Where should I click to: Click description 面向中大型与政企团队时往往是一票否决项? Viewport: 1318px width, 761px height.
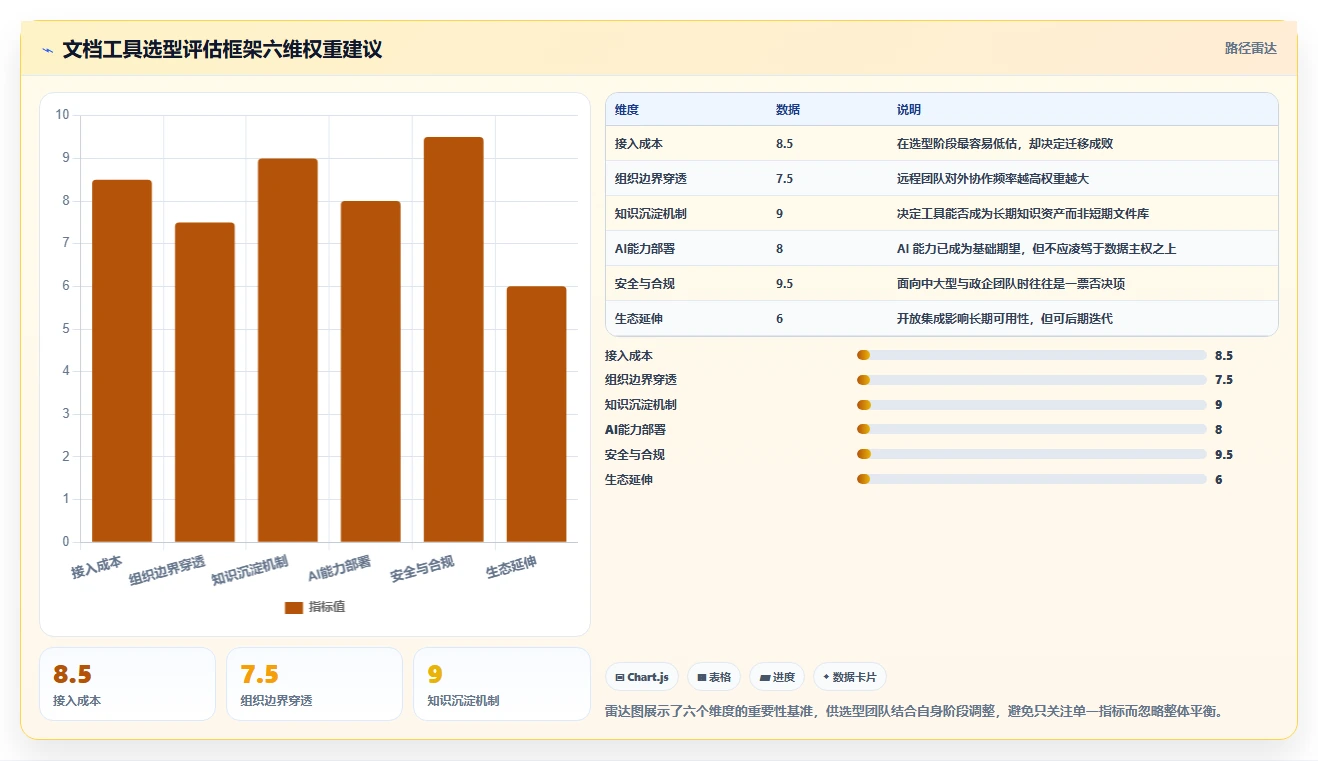pyautogui.click(x=1011, y=284)
